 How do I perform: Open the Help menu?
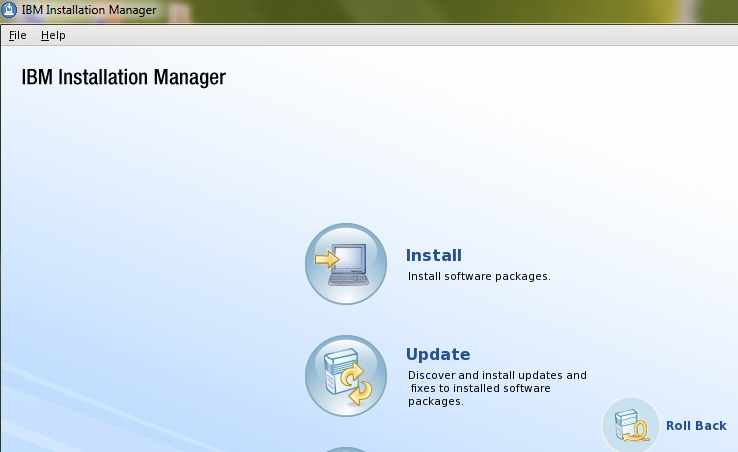[53, 35]
